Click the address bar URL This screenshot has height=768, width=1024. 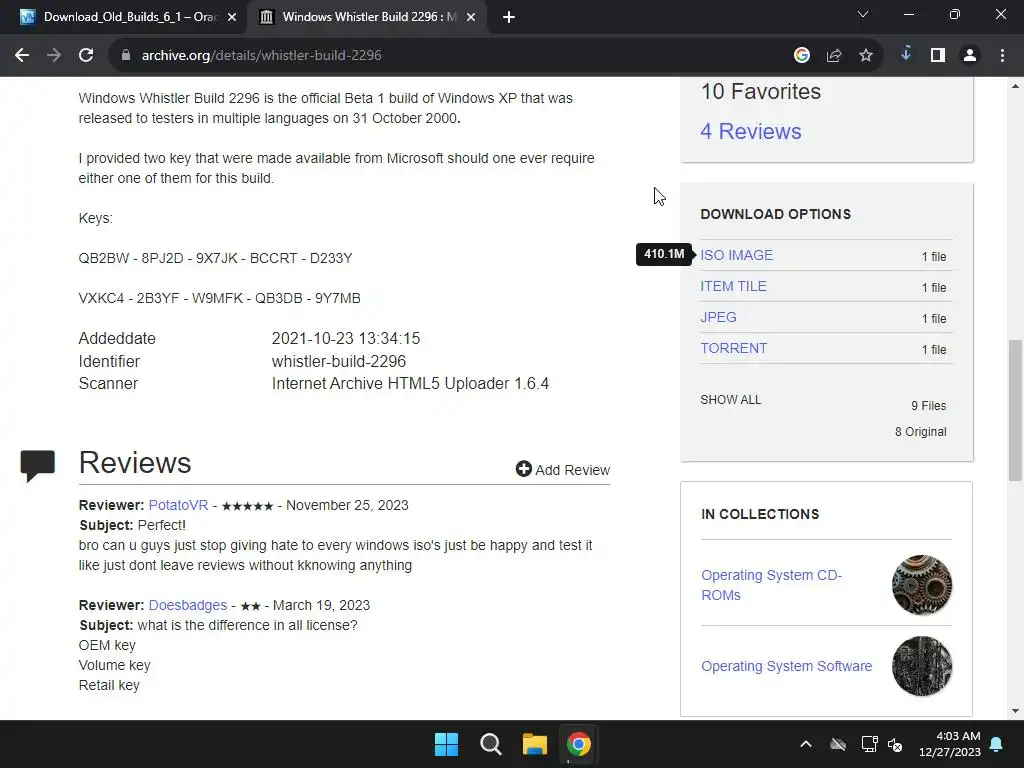click(x=261, y=56)
